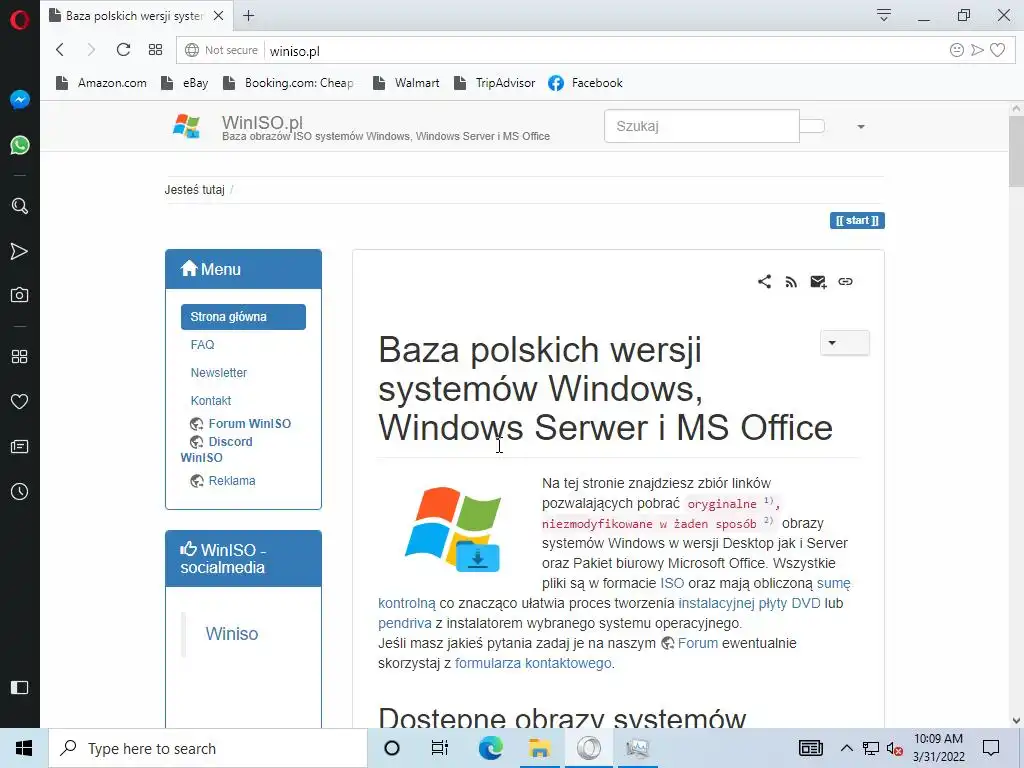Click the page vertical scrollbar thumb
This screenshot has width=1024, height=768.
[1016, 152]
